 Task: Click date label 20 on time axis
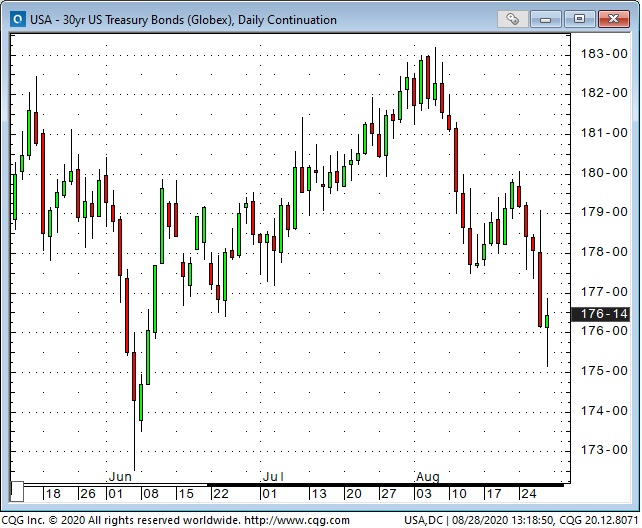click(354, 494)
